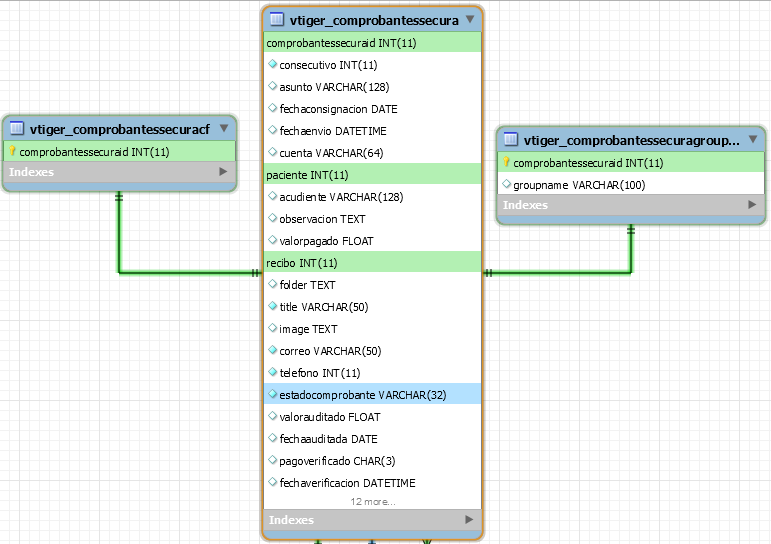Select the valorauditado FLOAT column text
This screenshot has height=544, width=771.
330,417
